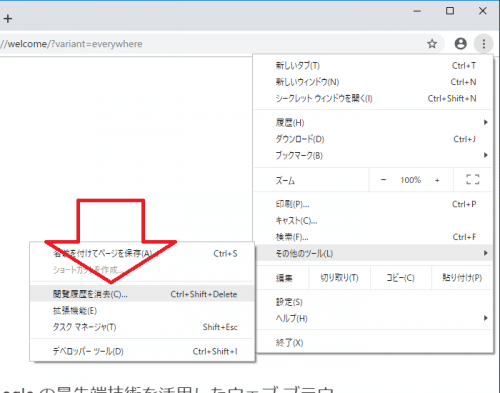Open a new tab with plus icon
Viewport: 500px width, 393px height.
(x=8, y=18)
